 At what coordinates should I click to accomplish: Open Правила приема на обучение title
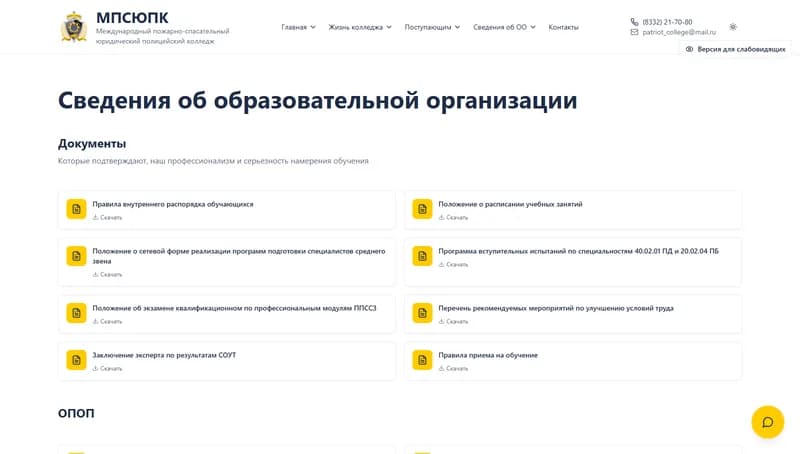(488, 355)
